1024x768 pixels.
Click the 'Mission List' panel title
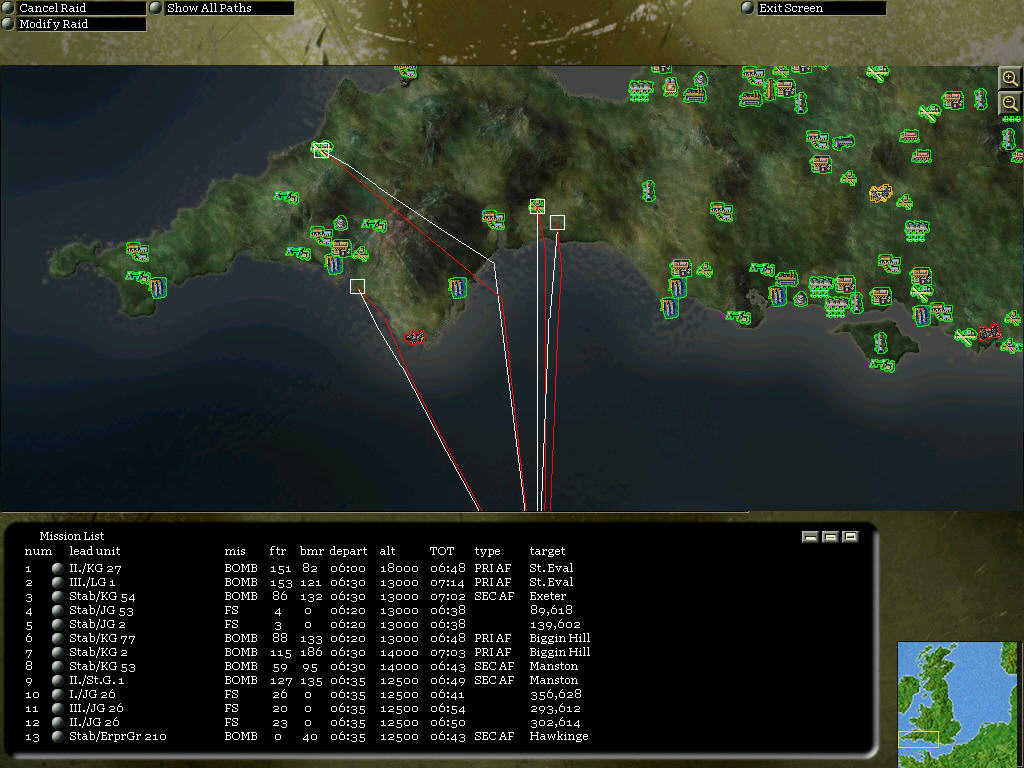click(x=71, y=536)
